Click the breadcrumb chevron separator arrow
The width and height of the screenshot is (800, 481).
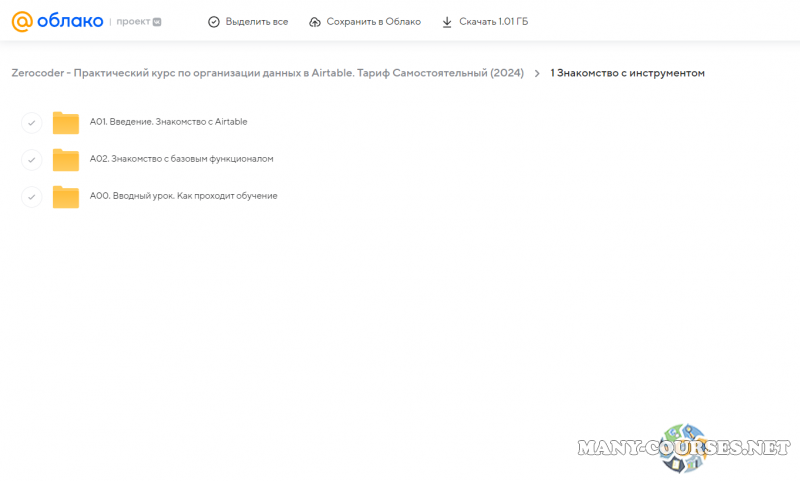coord(537,73)
